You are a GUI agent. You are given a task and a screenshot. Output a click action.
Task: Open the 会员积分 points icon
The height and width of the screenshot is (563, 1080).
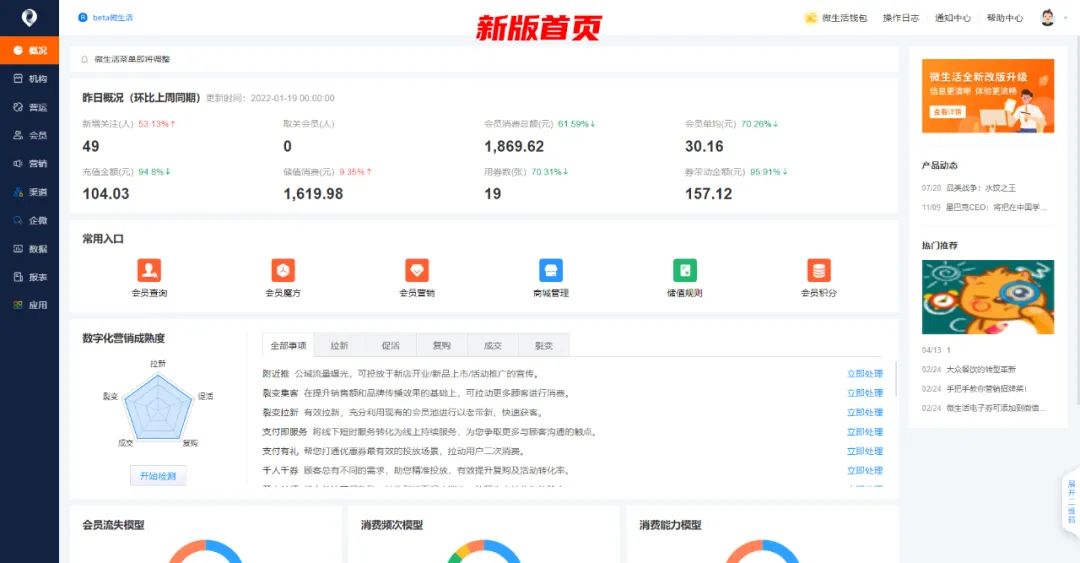click(819, 270)
